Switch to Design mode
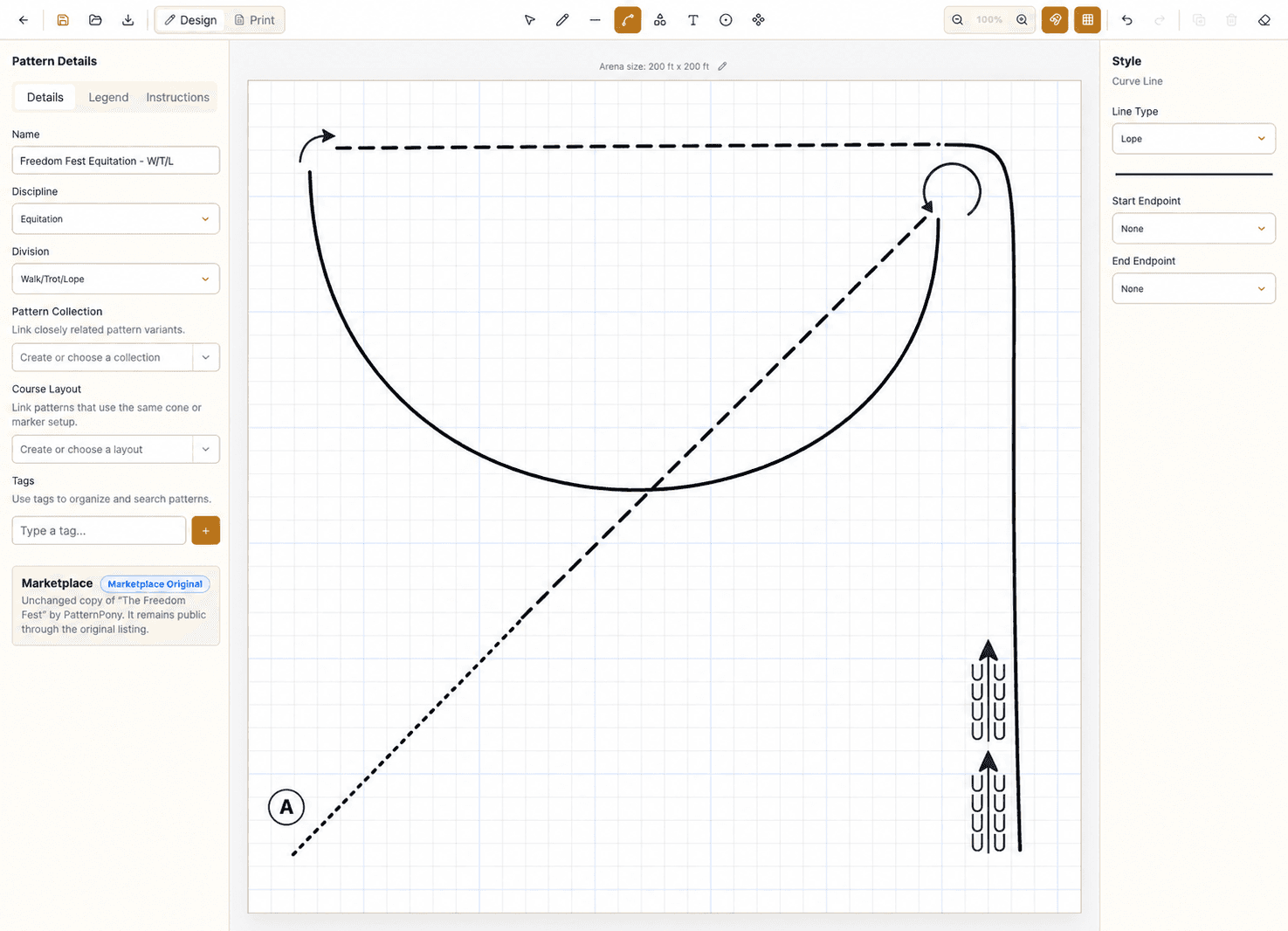 (x=190, y=20)
